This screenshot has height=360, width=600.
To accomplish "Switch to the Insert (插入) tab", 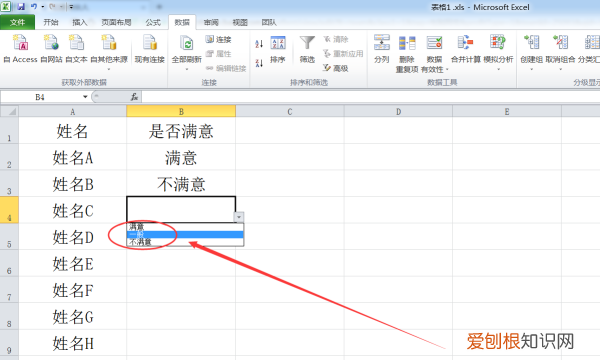I will 80,23.
